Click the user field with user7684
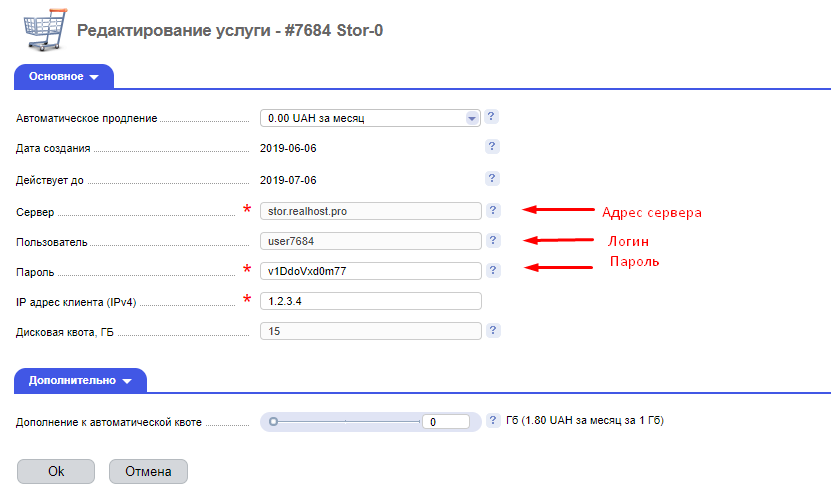This screenshot has width=831, height=501. (x=370, y=241)
